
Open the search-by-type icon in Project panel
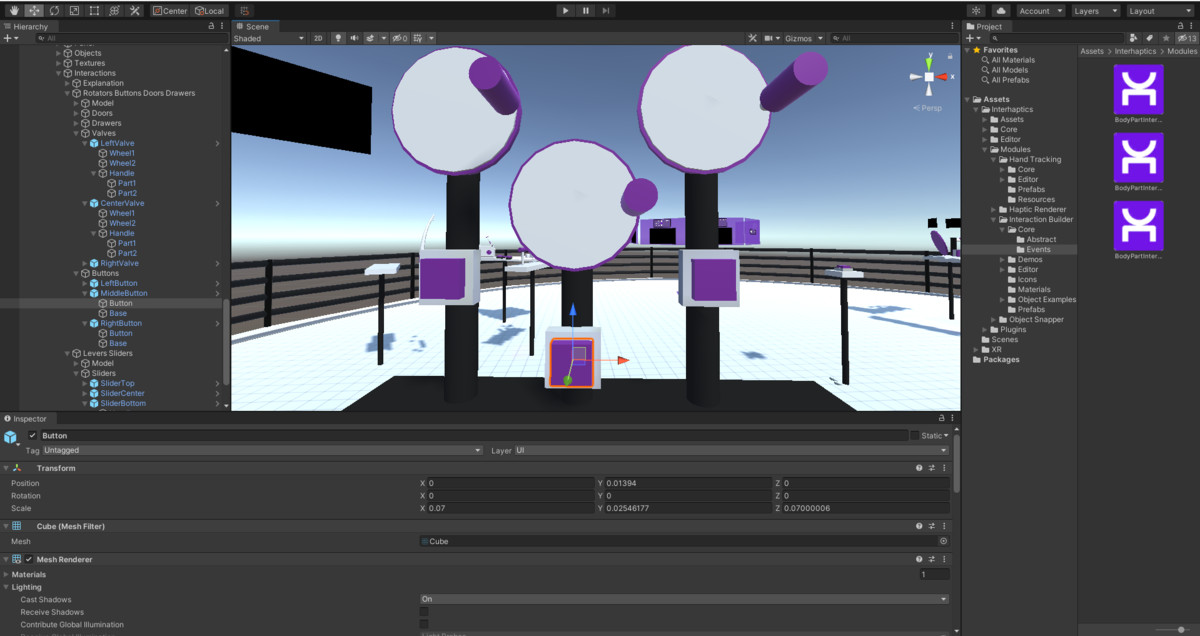click(1134, 37)
